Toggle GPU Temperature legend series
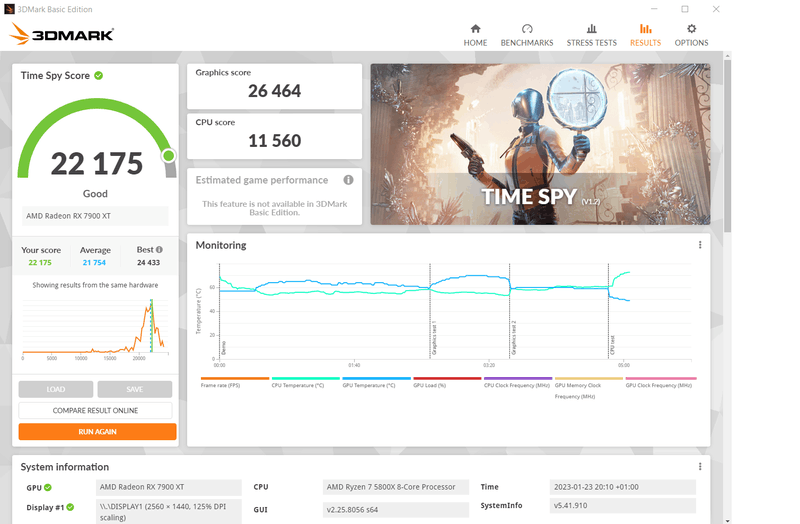800x524 pixels. coord(376,383)
